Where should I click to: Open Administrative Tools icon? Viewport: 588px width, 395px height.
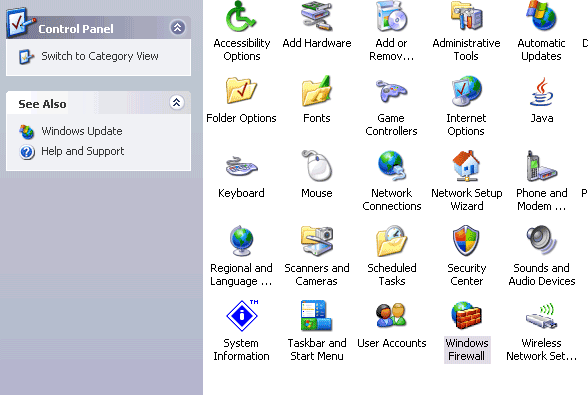coord(466,17)
